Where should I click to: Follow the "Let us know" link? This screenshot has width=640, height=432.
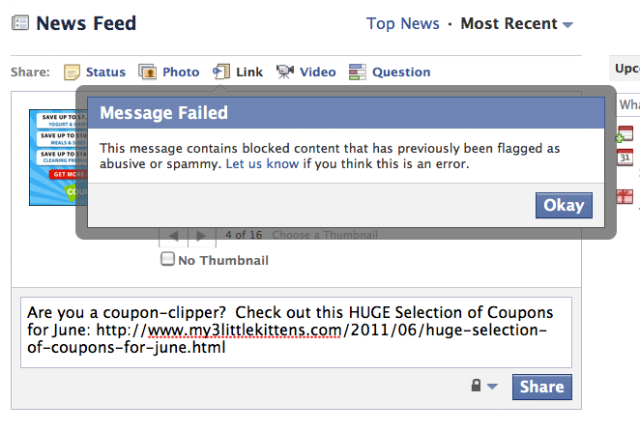(x=262, y=164)
